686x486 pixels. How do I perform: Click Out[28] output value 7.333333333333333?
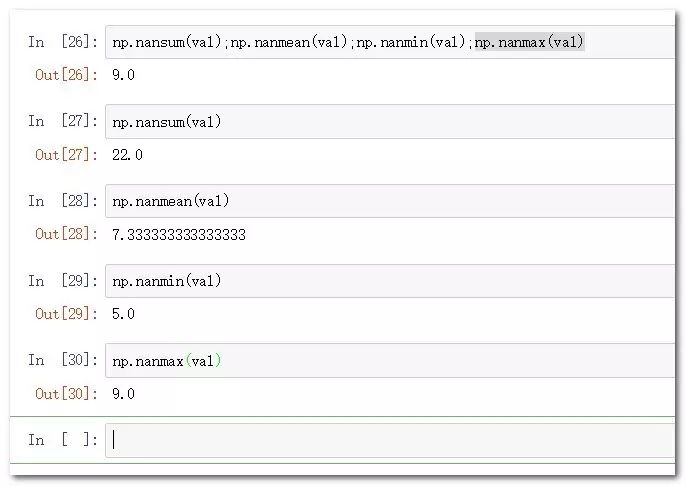(x=179, y=235)
